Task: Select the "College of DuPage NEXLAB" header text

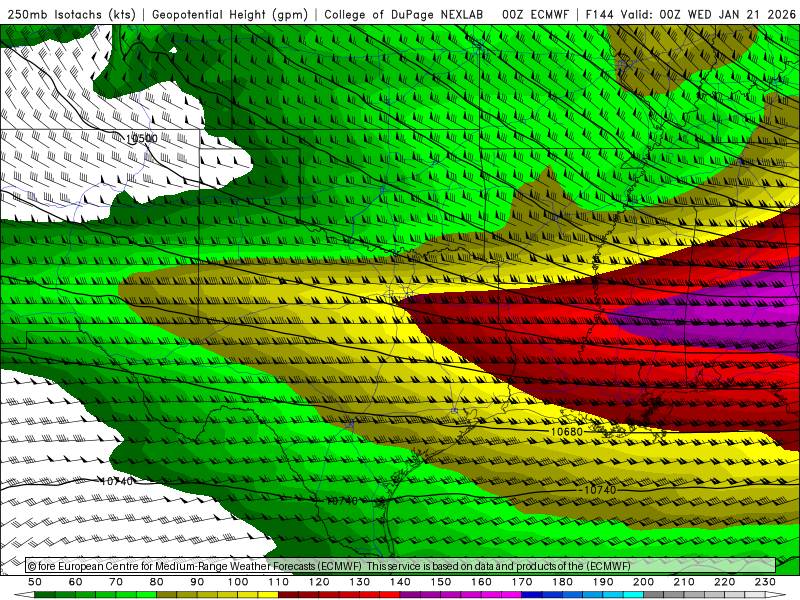Action: tap(404, 14)
